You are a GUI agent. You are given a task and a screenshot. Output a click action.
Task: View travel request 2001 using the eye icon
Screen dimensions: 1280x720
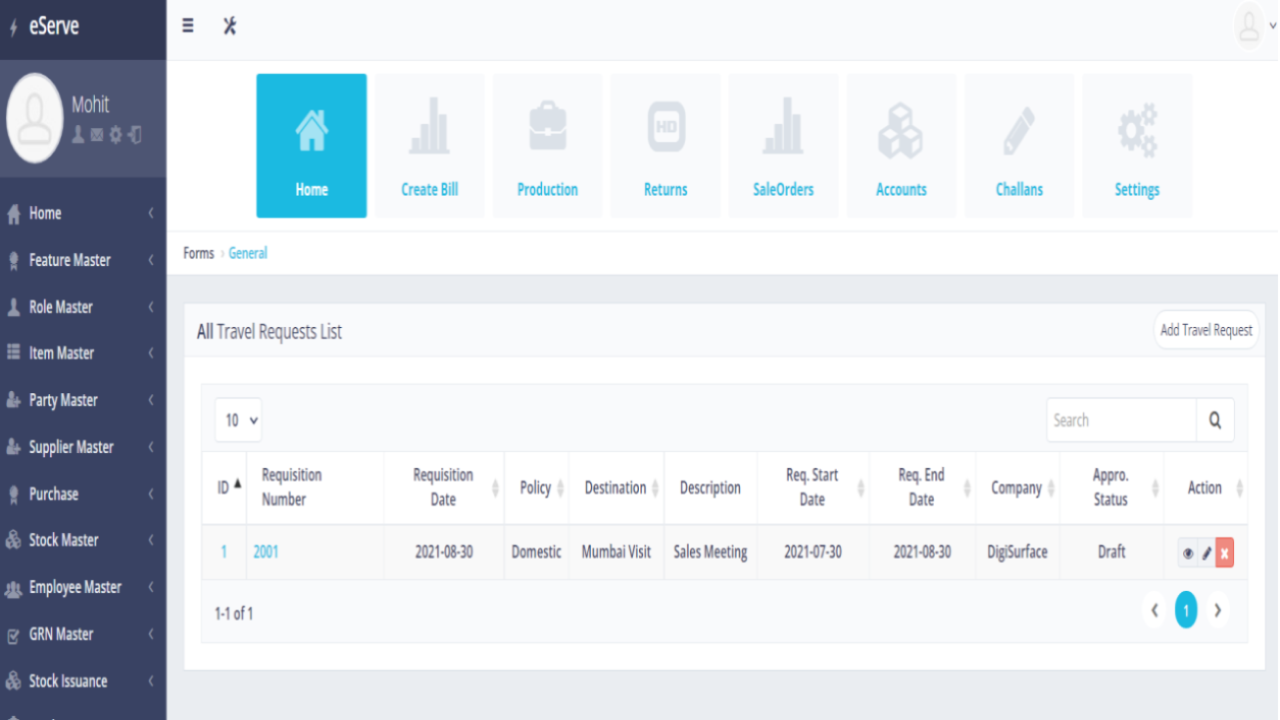(1188, 552)
